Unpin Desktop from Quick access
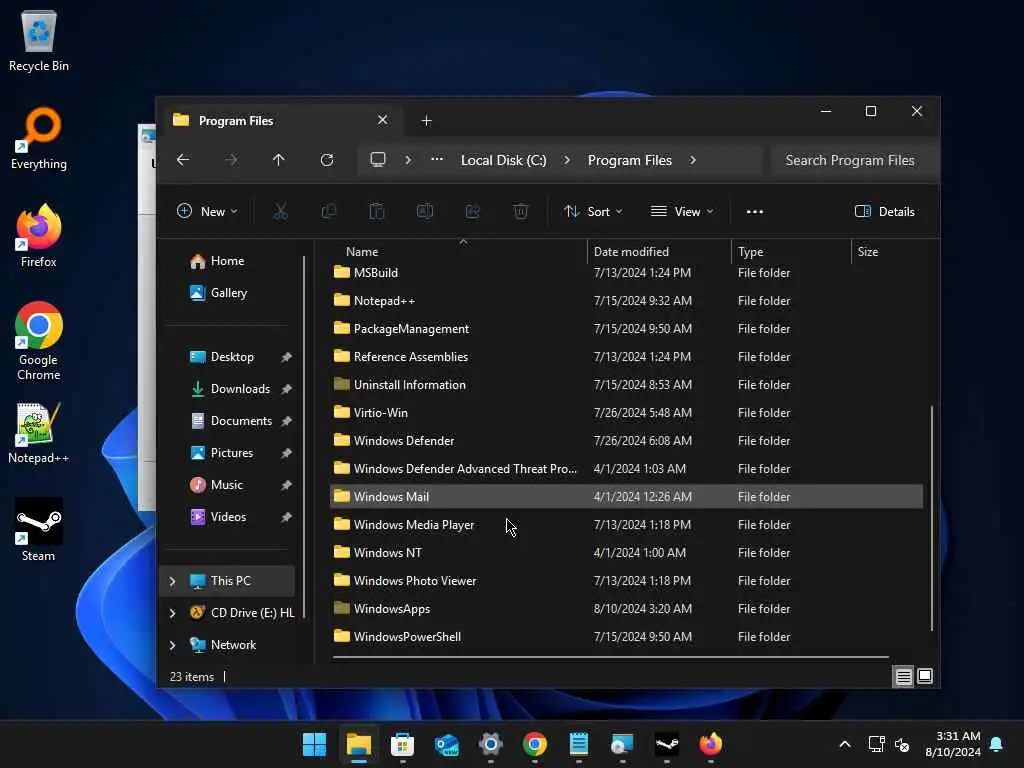 click(286, 357)
